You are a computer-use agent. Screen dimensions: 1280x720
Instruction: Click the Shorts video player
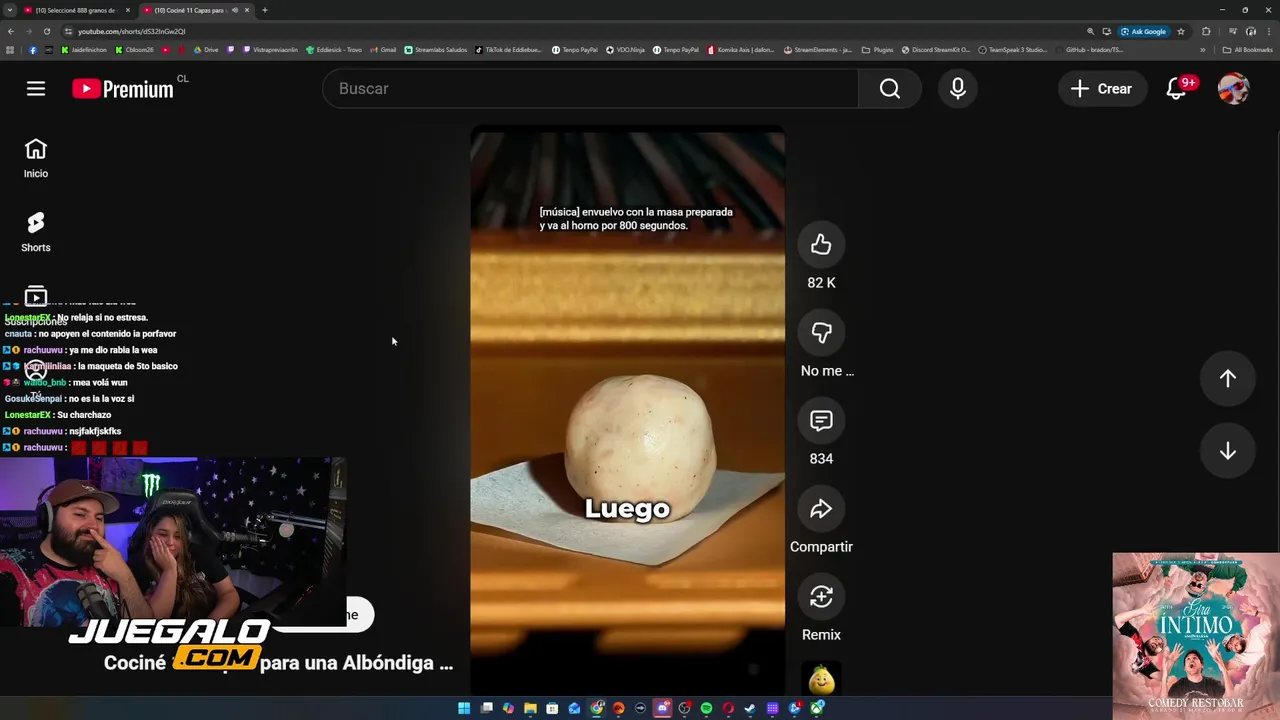point(628,410)
